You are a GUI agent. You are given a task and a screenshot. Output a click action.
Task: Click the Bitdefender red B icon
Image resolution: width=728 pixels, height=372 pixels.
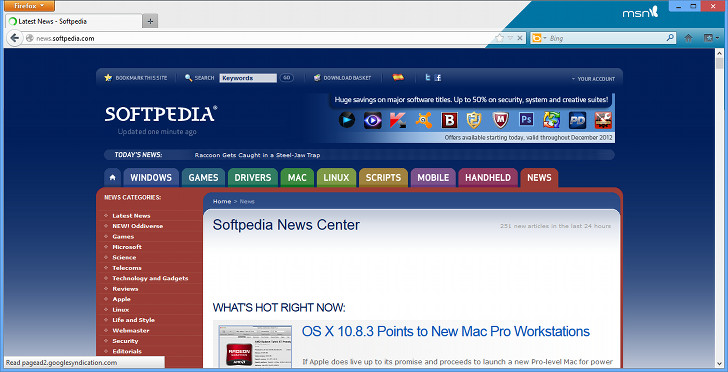[449, 120]
